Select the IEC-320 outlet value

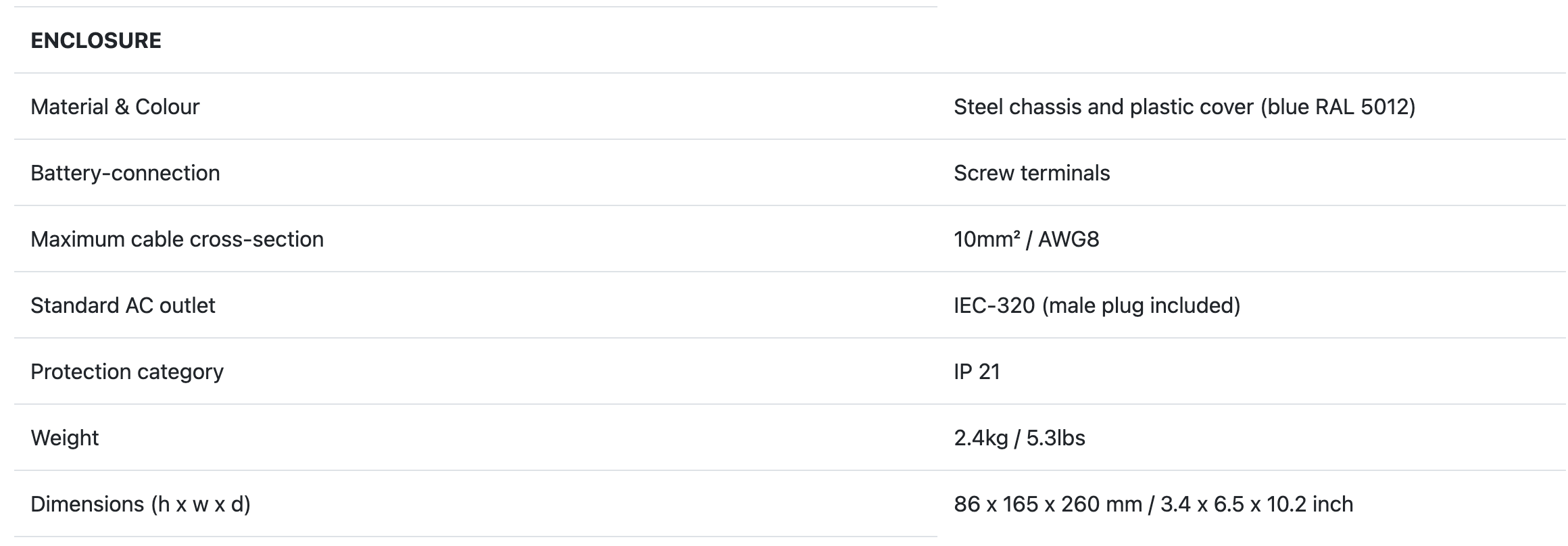[x=994, y=305]
